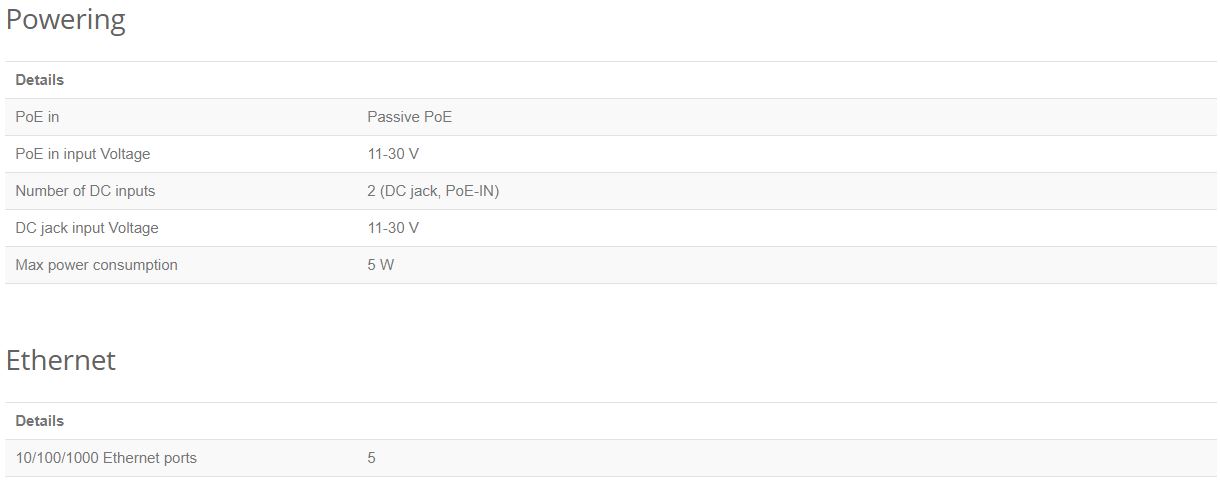1220x480 pixels.
Task: Click the PoE-IN text in DC inputs value
Action: click(x=469, y=191)
